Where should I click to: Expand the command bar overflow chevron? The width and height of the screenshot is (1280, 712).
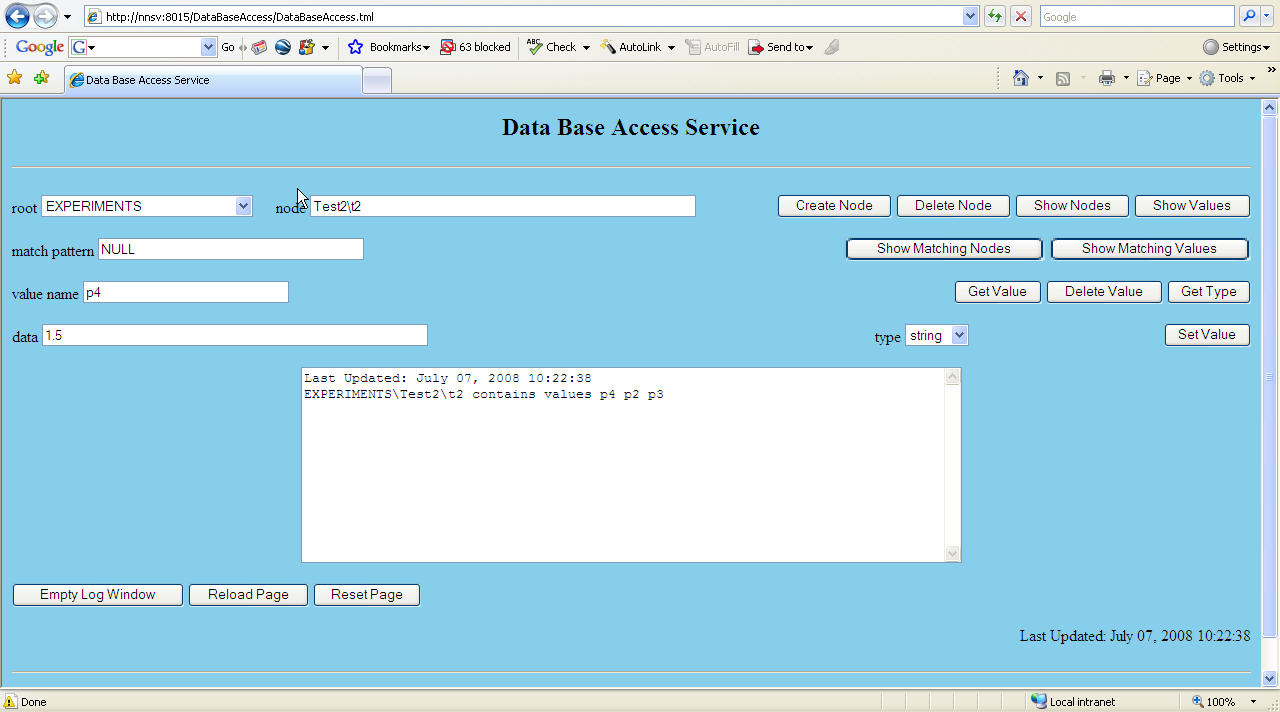pyautogui.click(x=1272, y=70)
